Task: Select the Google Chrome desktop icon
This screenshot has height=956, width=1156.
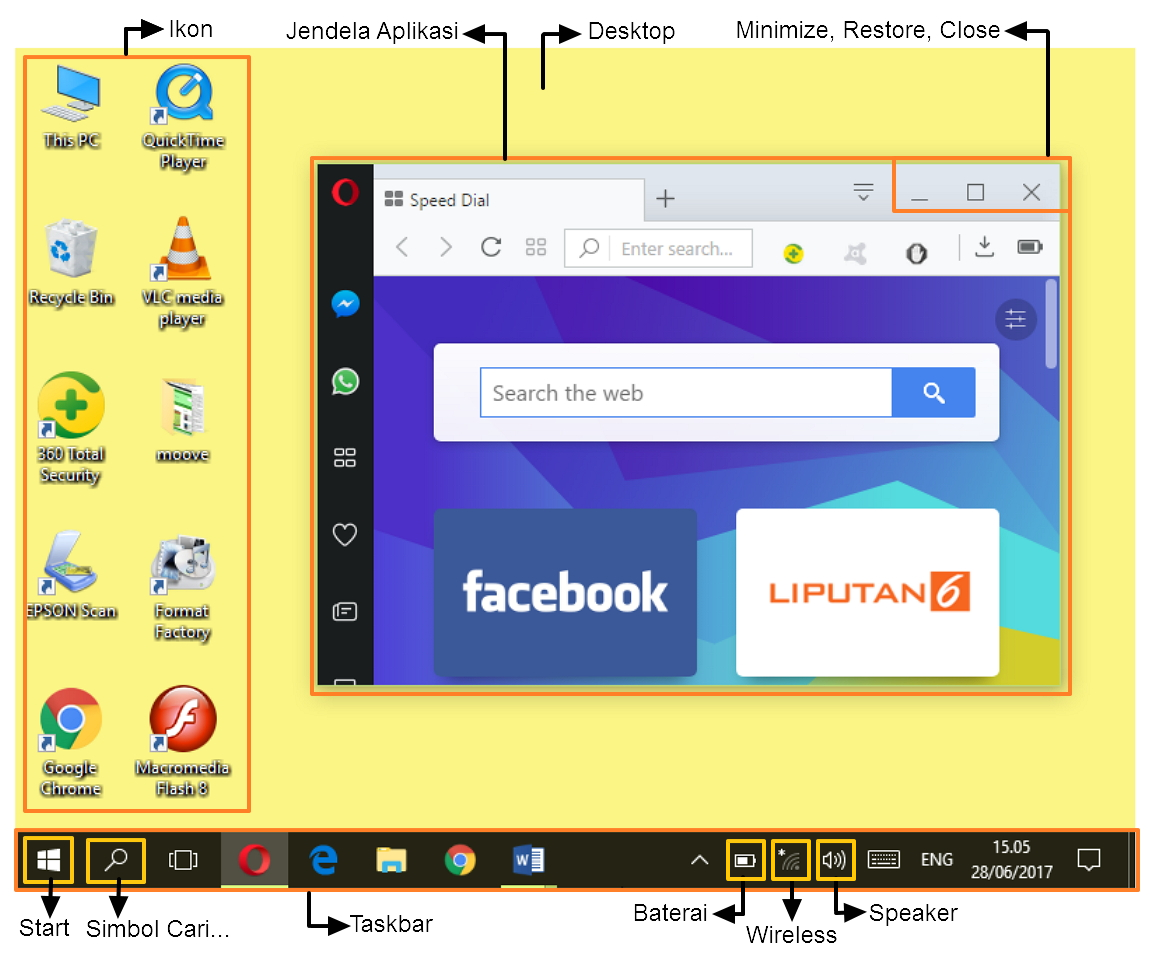Action: pyautogui.click(x=71, y=743)
